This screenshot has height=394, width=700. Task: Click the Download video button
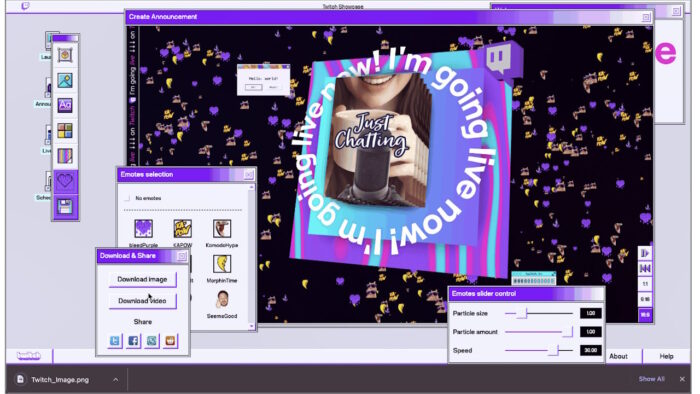coord(142,301)
